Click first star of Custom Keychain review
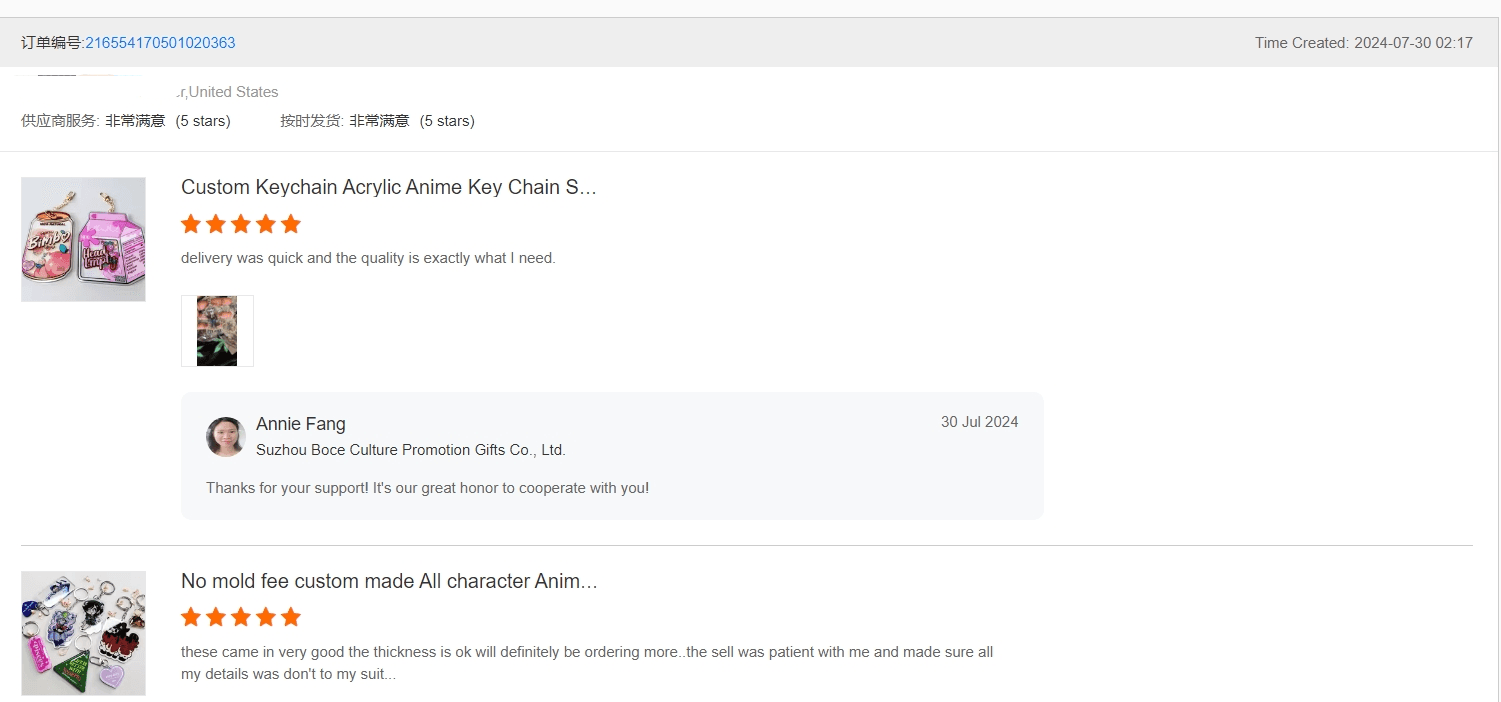 (x=191, y=224)
